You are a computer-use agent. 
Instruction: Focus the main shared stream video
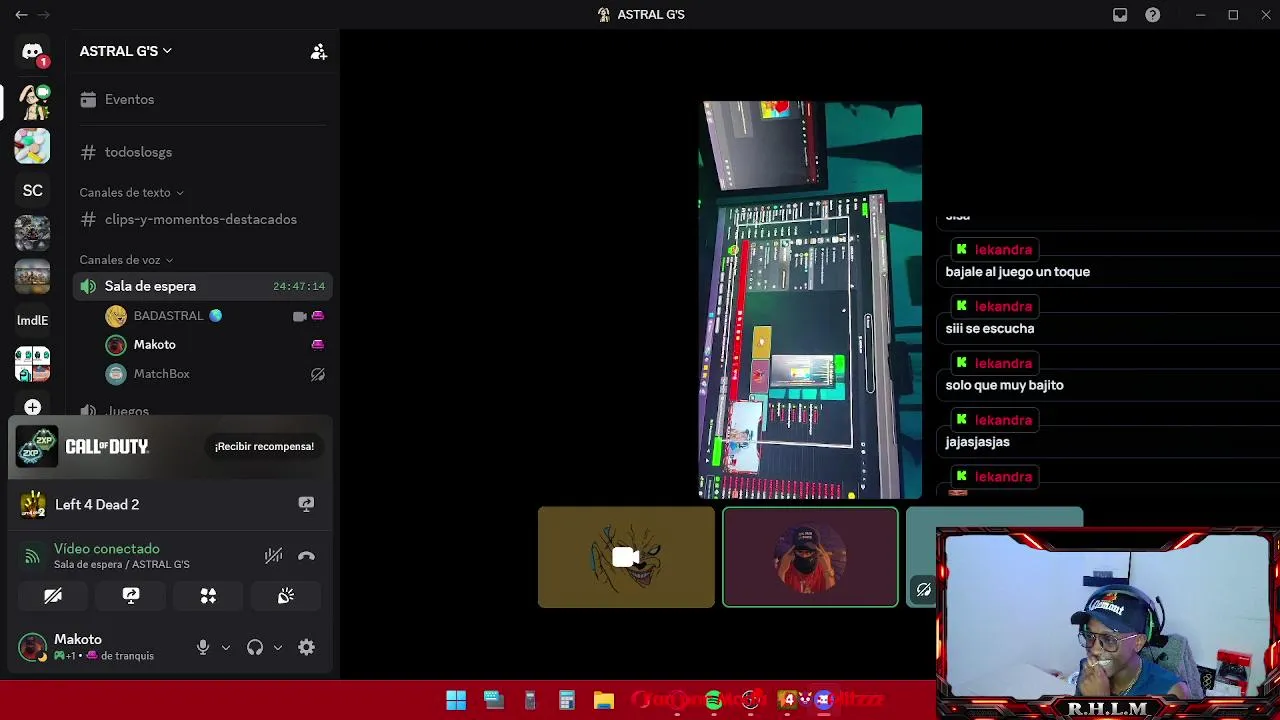pyautogui.click(x=810, y=300)
